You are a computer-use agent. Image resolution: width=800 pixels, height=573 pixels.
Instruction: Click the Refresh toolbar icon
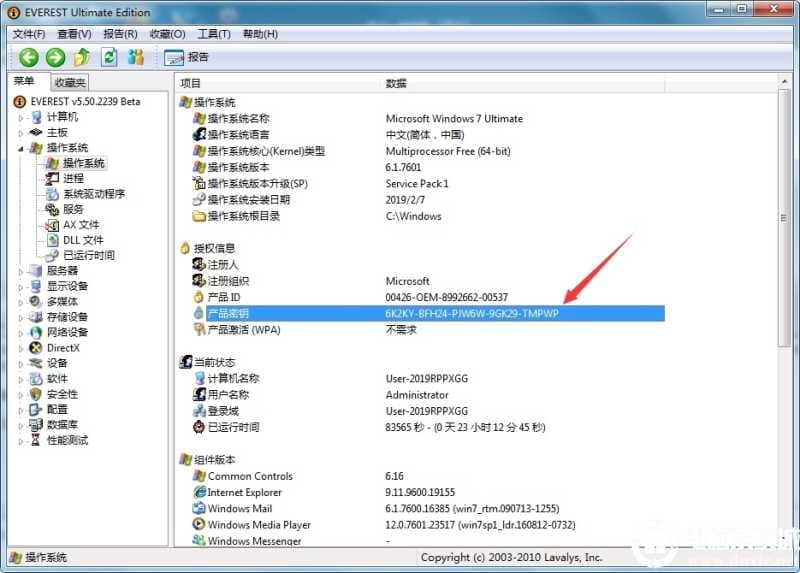pyautogui.click(x=109, y=57)
